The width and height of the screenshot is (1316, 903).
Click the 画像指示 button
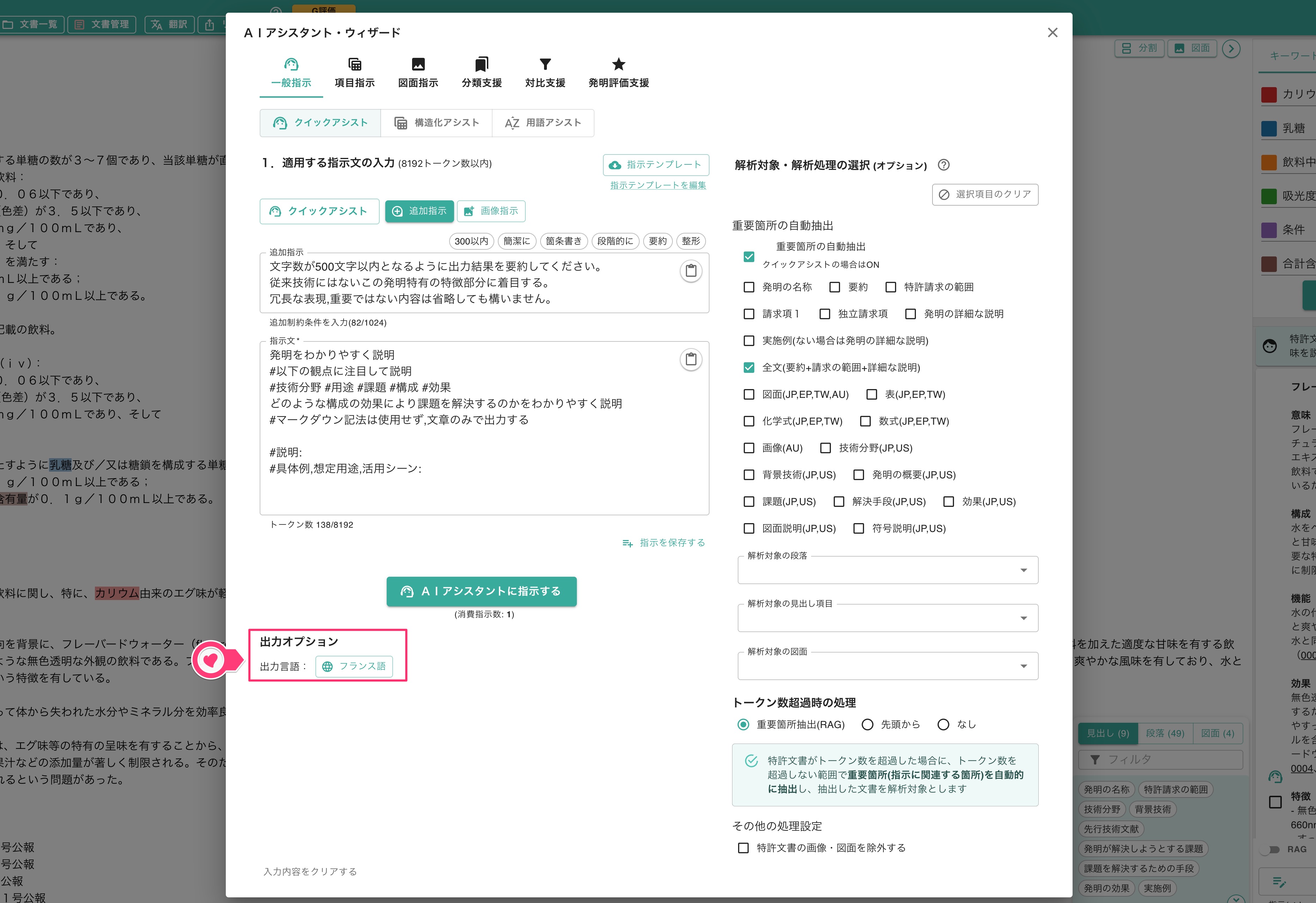coord(491,211)
